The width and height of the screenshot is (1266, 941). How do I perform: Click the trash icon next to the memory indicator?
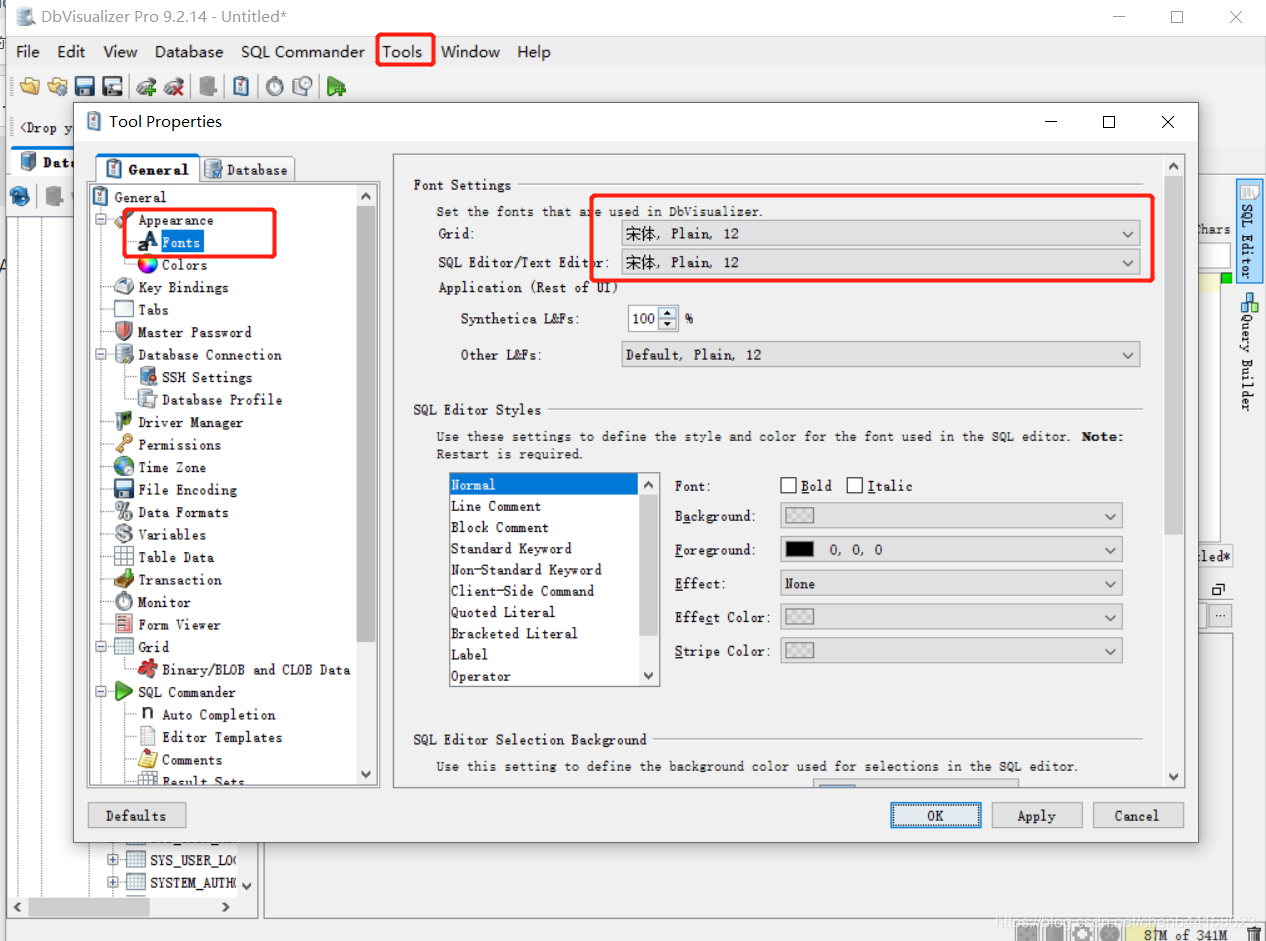pyautogui.click(x=1253, y=932)
